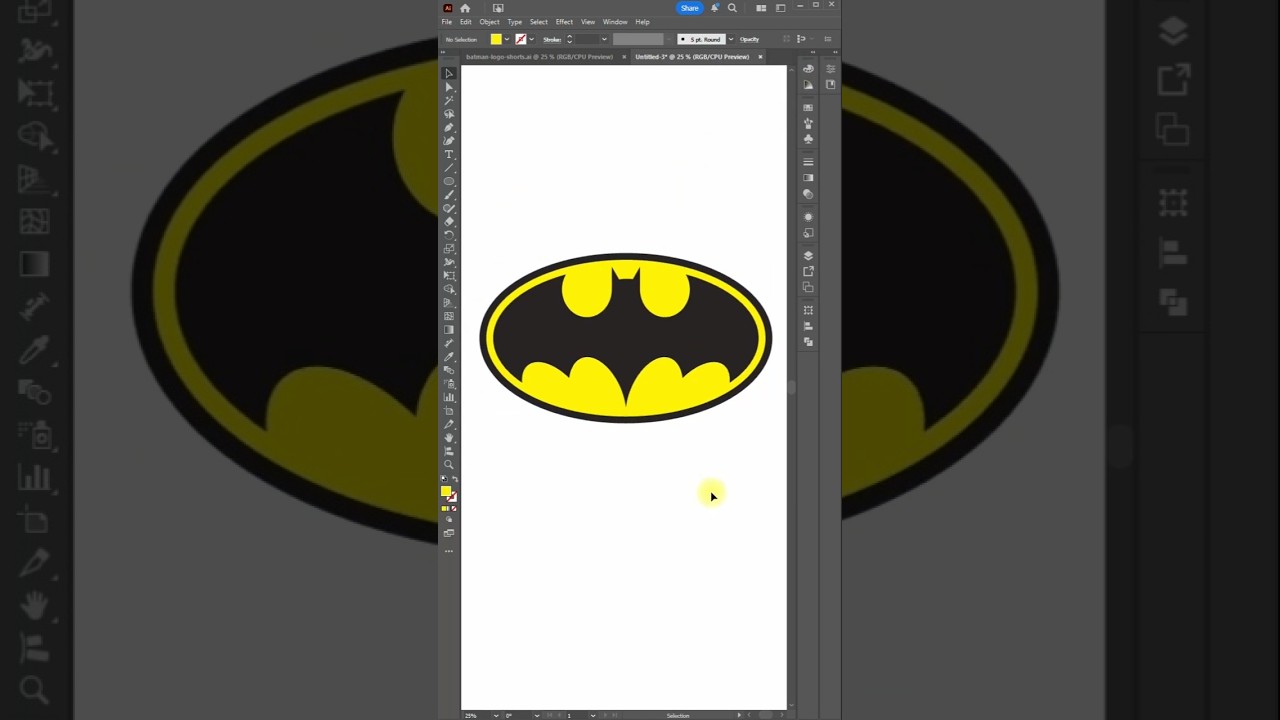
Task: Swap fill and stroke colors
Action: click(x=455, y=479)
